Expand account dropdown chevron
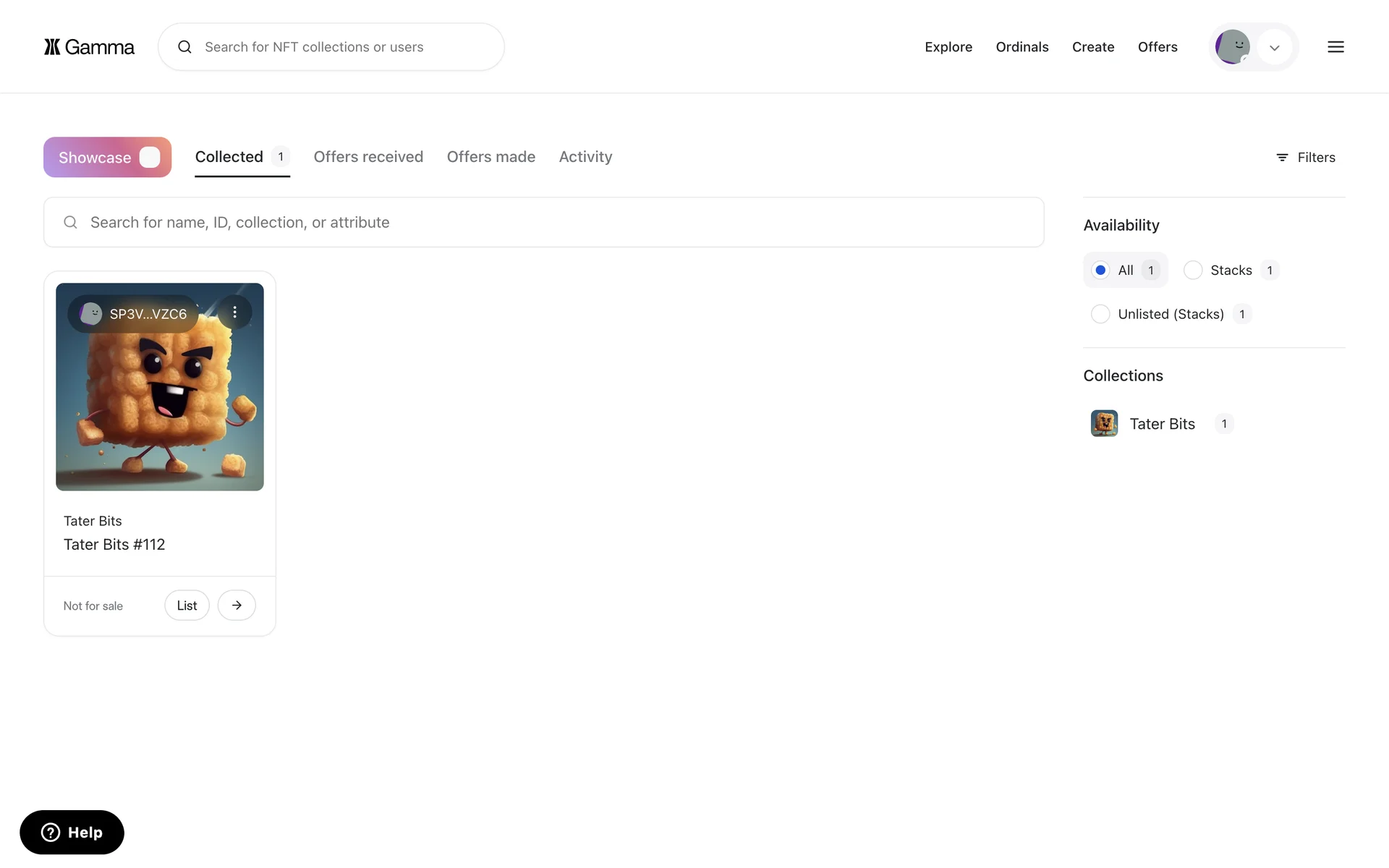 point(1275,48)
